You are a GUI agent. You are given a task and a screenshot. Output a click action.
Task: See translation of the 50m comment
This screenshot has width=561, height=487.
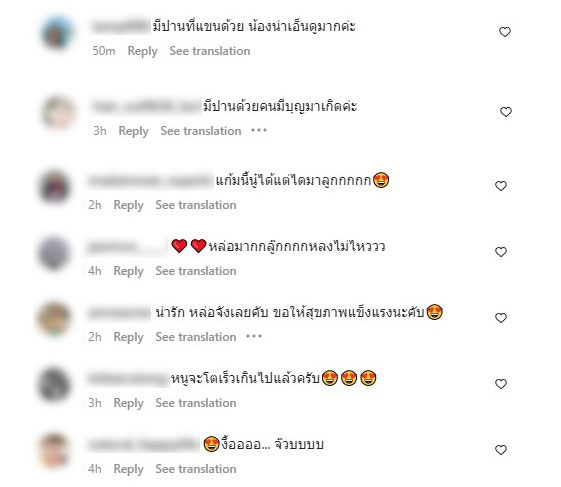pyautogui.click(x=210, y=51)
